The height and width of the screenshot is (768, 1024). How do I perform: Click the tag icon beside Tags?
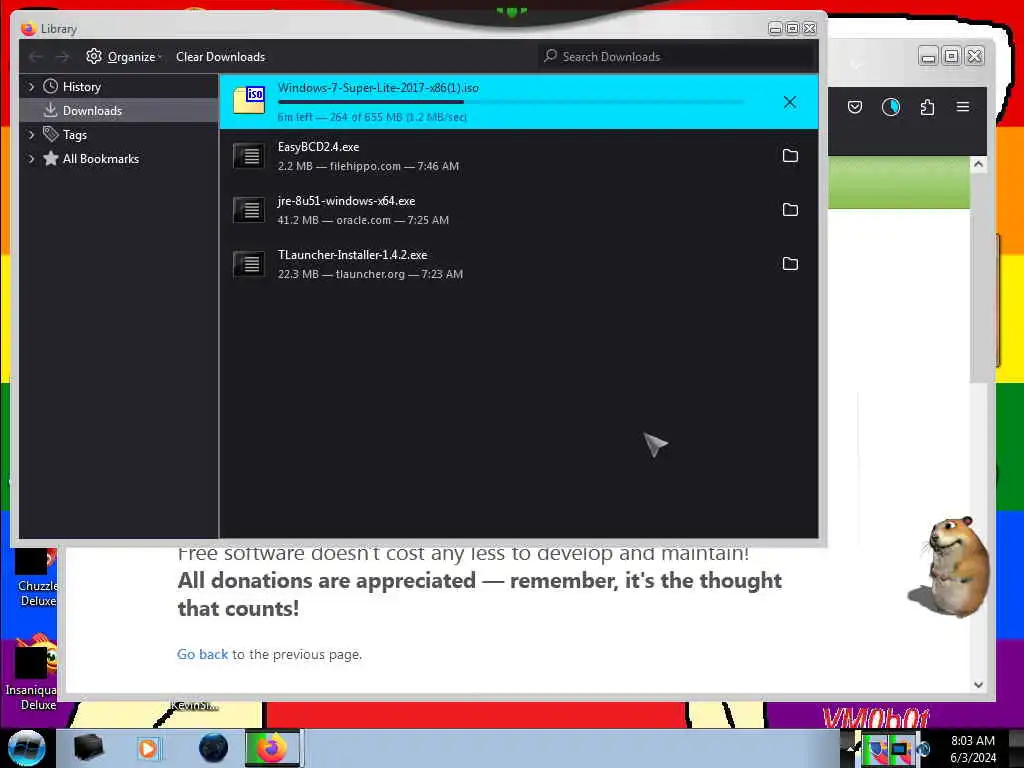pyautogui.click(x=50, y=134)
